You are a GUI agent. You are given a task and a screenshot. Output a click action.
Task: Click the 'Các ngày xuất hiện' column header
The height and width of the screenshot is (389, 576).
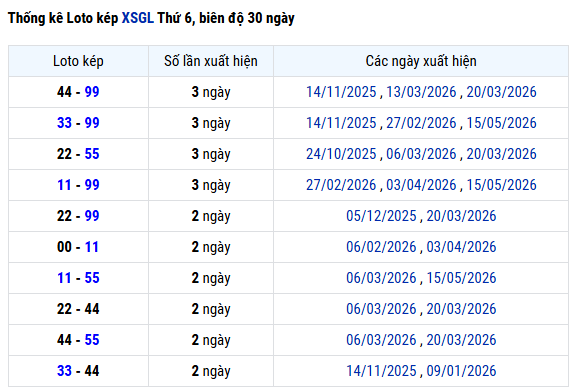point(421,61)
